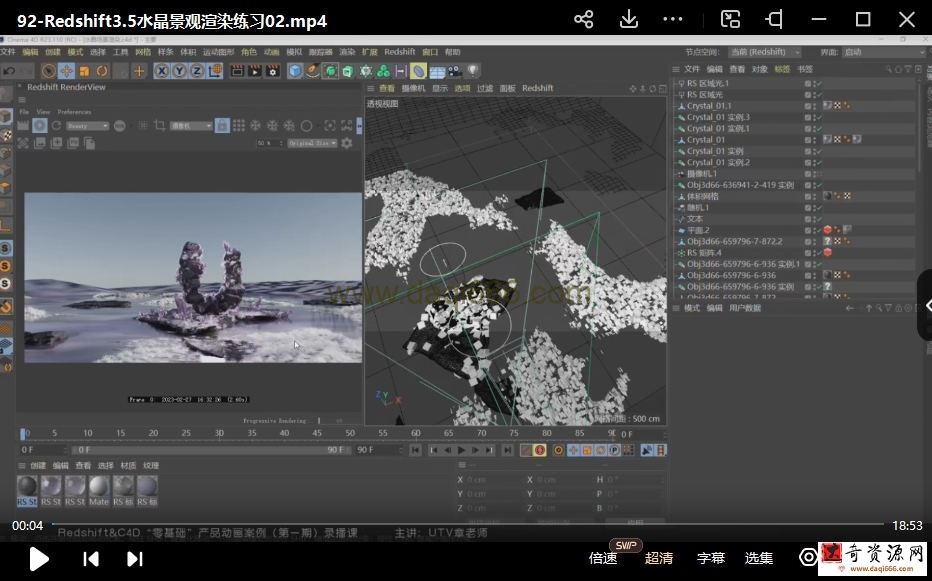This screenshot has height=581, width=932.
Task: Open the camera dropdown in RenderView
Action: [x=191, y=126]
